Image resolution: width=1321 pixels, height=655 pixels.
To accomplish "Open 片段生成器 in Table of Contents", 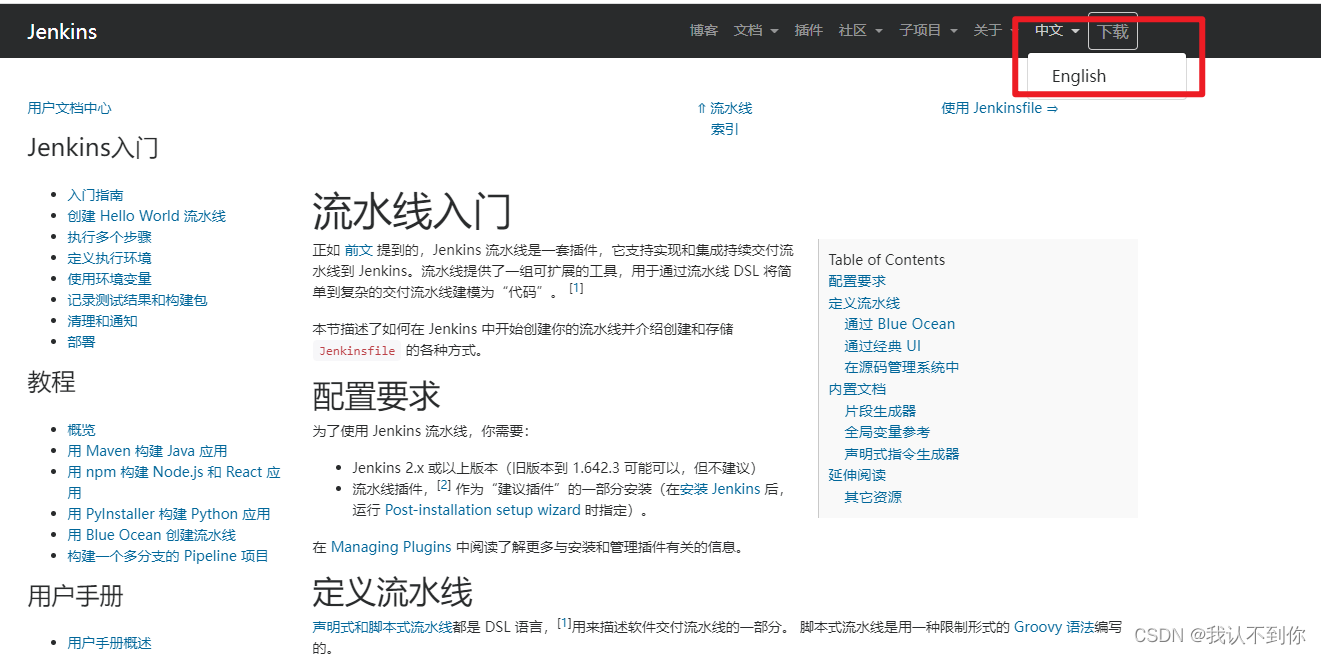I will [879, 410].
